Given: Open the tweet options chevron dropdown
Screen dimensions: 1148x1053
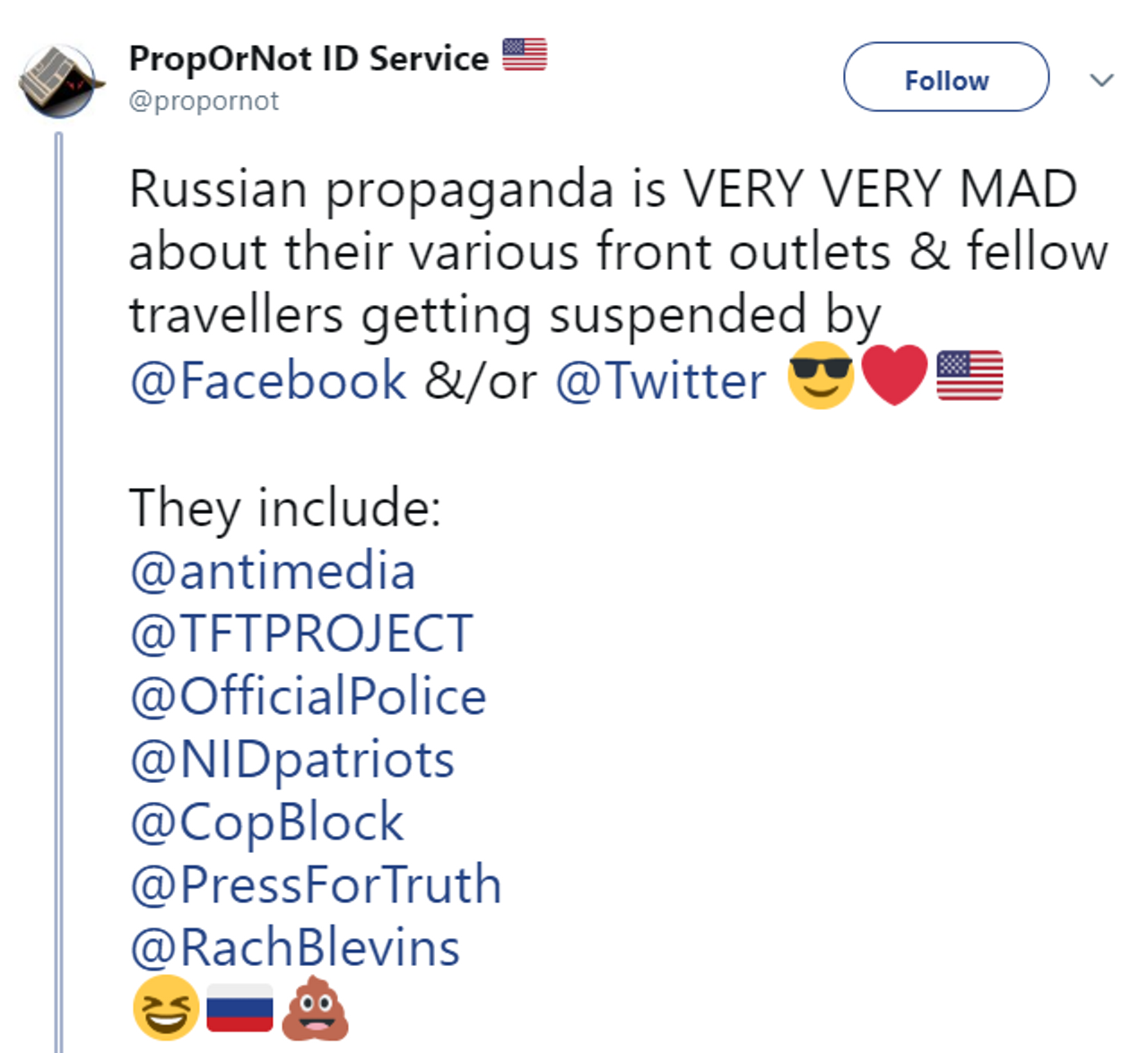Looking at the screenshot, I should [x=1100, y=80].
